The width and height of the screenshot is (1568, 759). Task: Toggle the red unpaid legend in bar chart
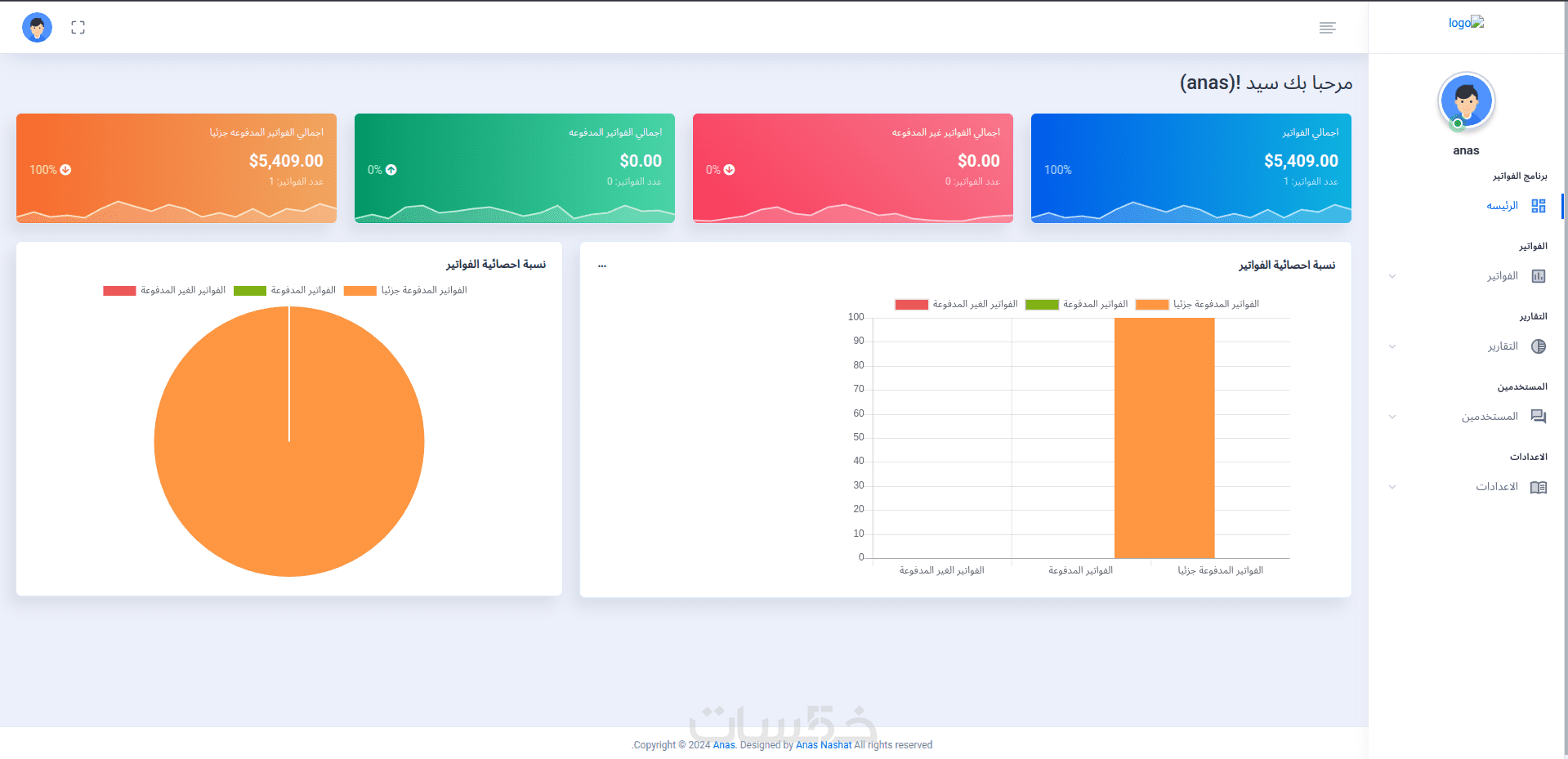click(x=956, y=304)
